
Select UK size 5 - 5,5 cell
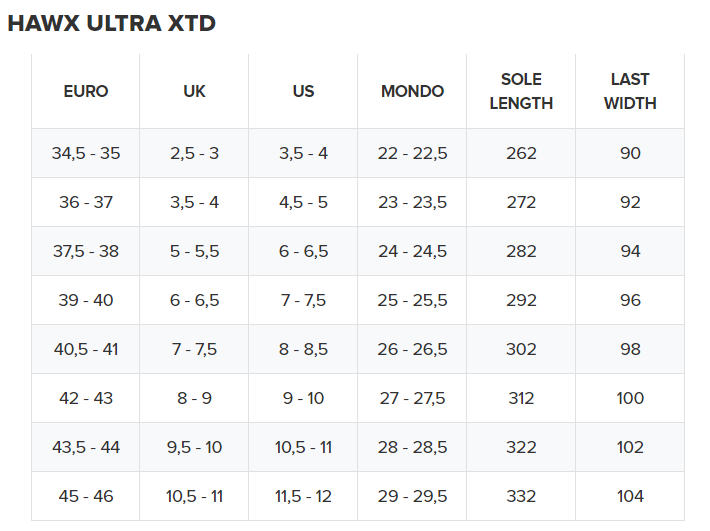(194, 251)
